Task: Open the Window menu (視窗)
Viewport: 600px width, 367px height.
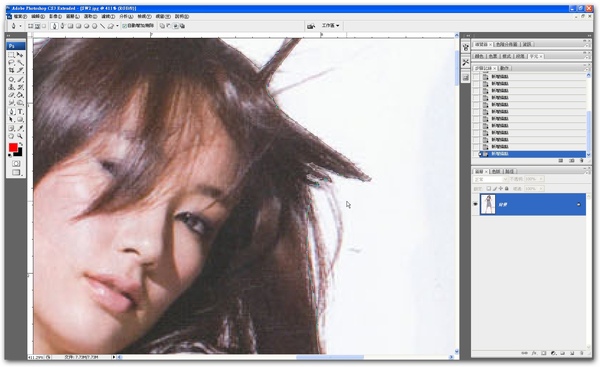Action: click(163, 16)
